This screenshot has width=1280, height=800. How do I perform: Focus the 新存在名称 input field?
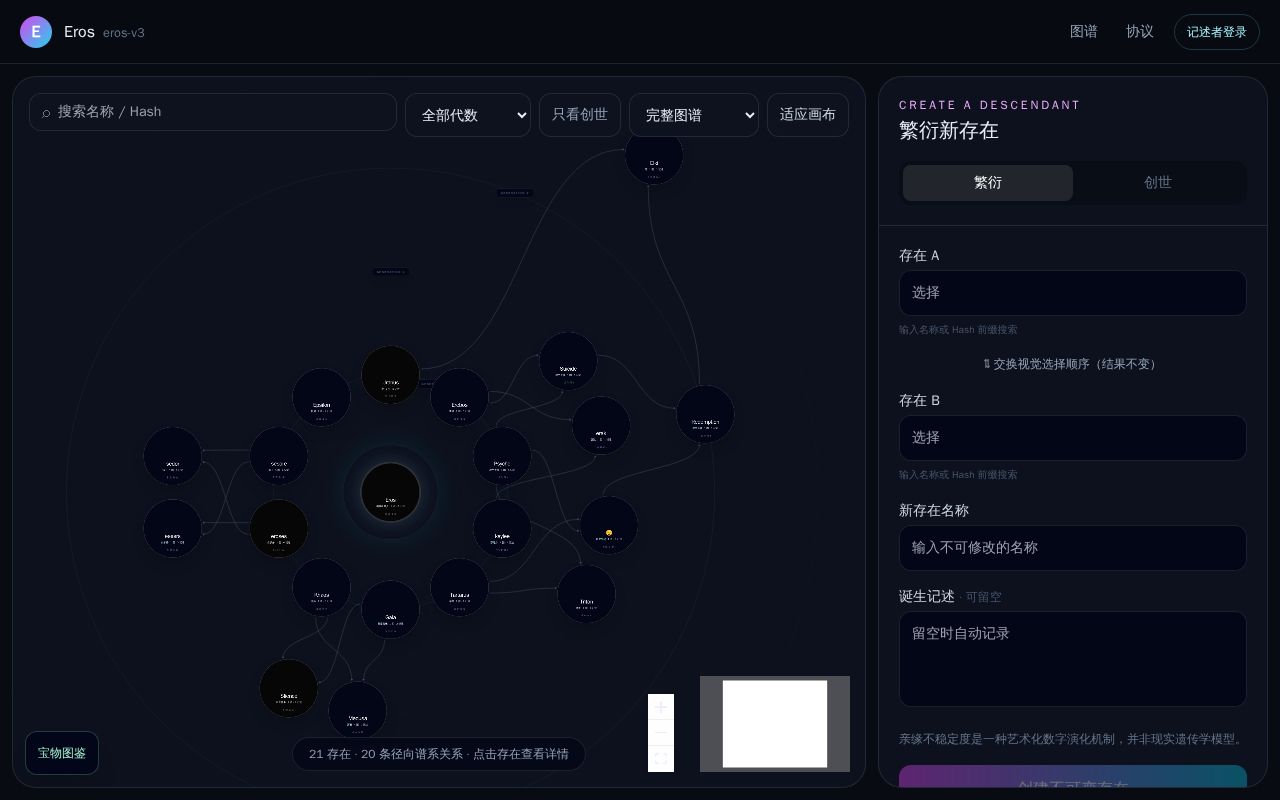point(1073,548)
